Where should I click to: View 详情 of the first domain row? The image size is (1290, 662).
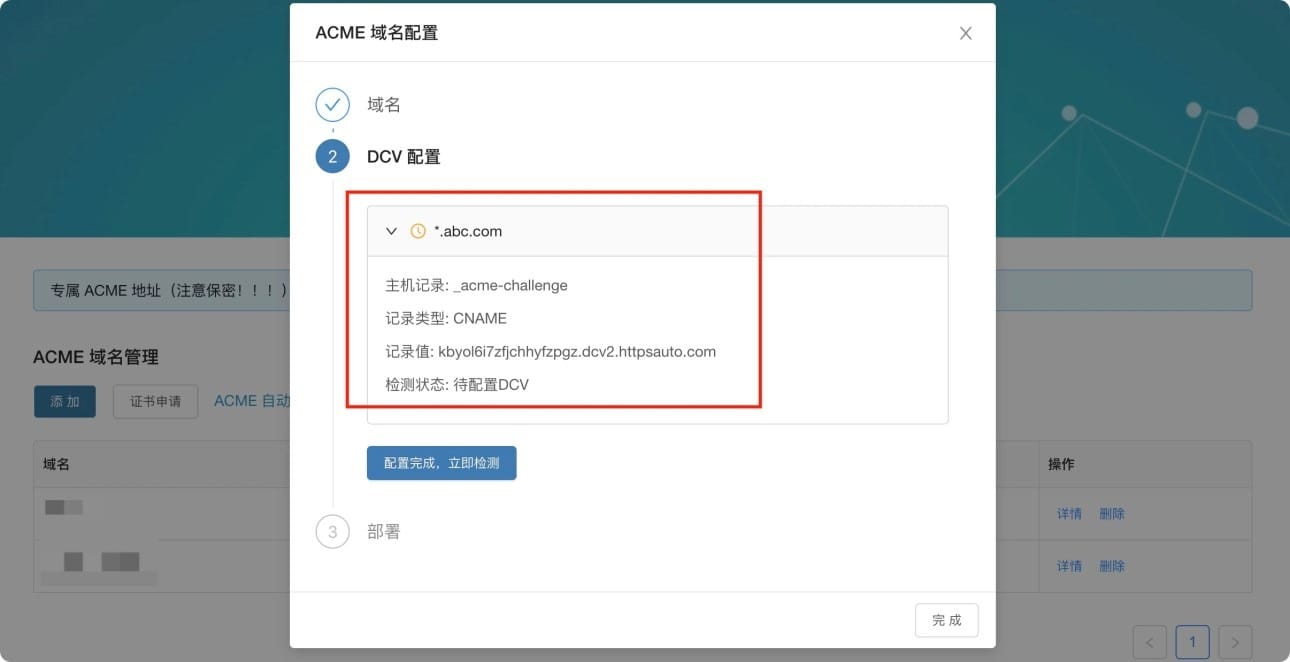coord(1069,514)
